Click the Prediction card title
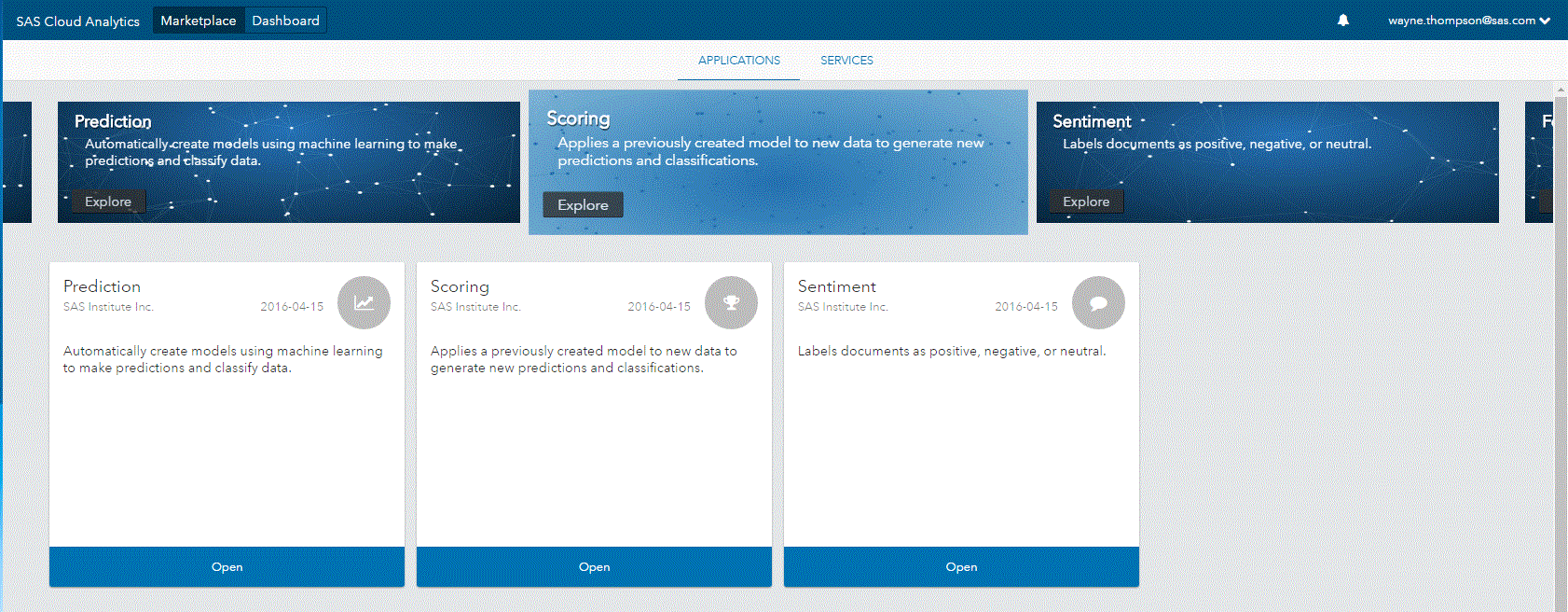Image resolution: width=1568 pixels, height=612 pixels. pyautogui.click(x=102, y=286)
